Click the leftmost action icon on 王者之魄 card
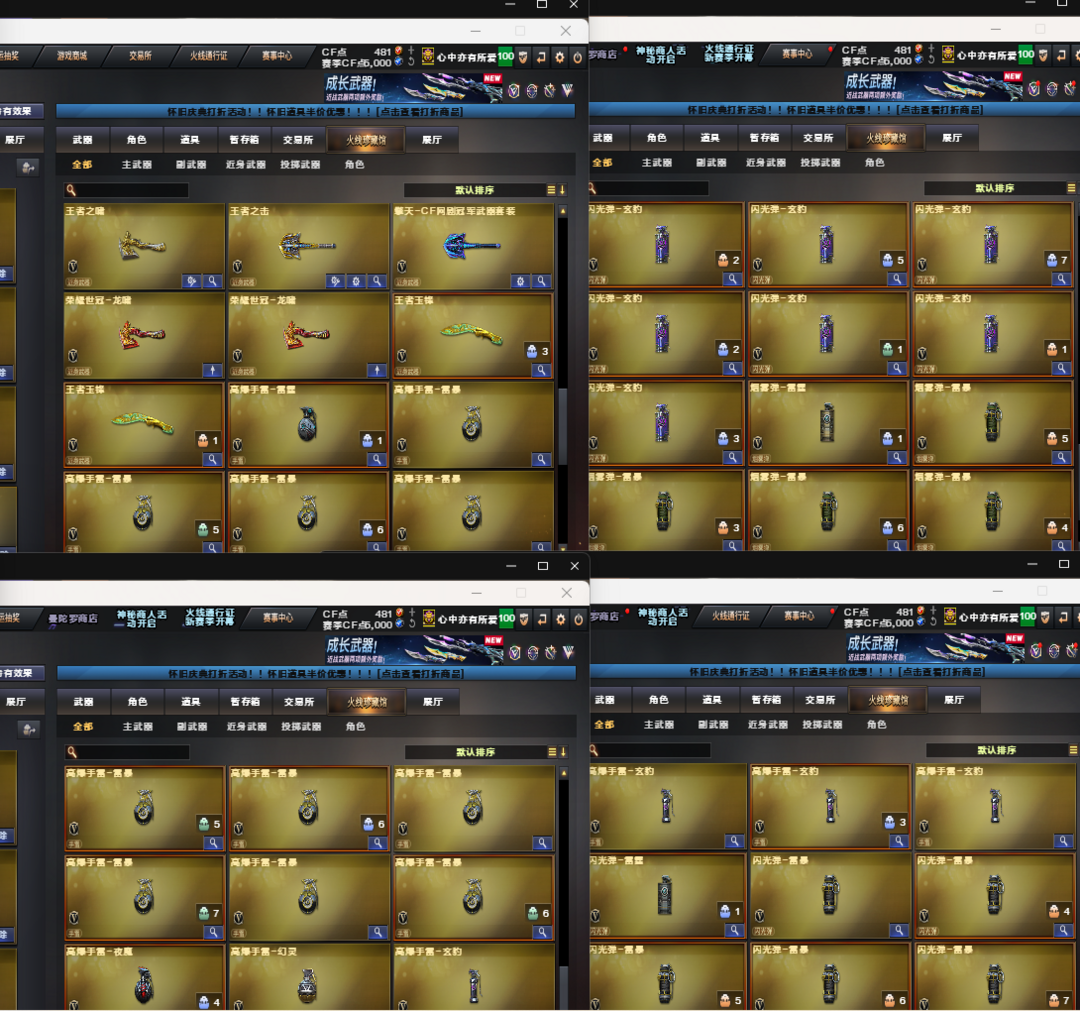This screenshot has width=1080, height=1011. tap(192, 282)
